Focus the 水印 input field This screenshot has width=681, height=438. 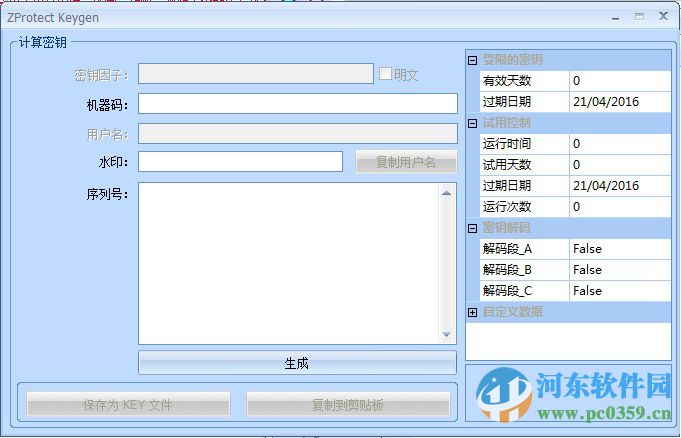coord(240,162)
